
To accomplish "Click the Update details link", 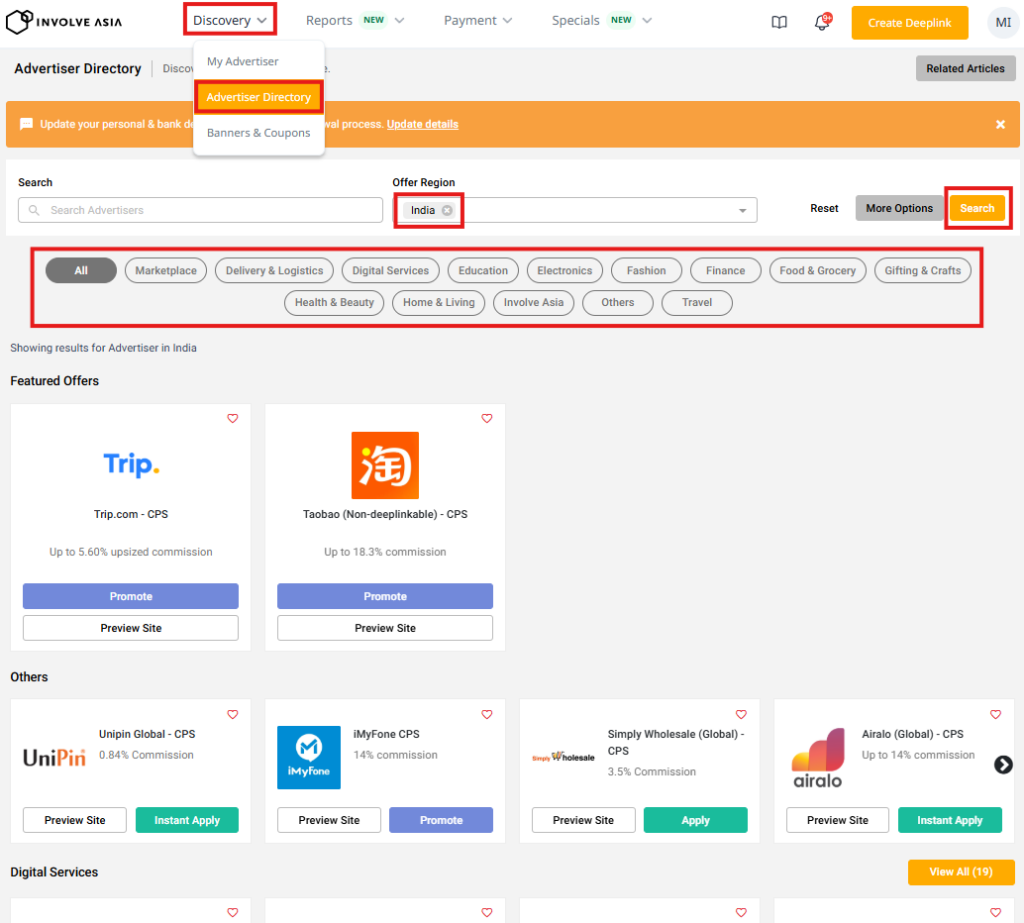I will (422, 124).
